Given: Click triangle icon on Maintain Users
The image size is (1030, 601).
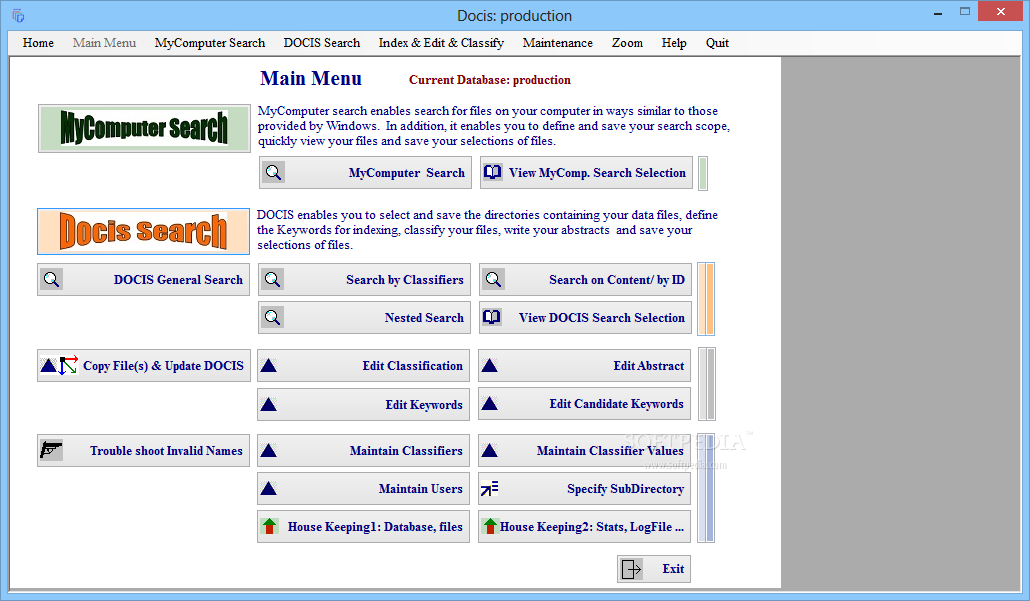Looking at the screenshot, I should (x=268, y=489).
